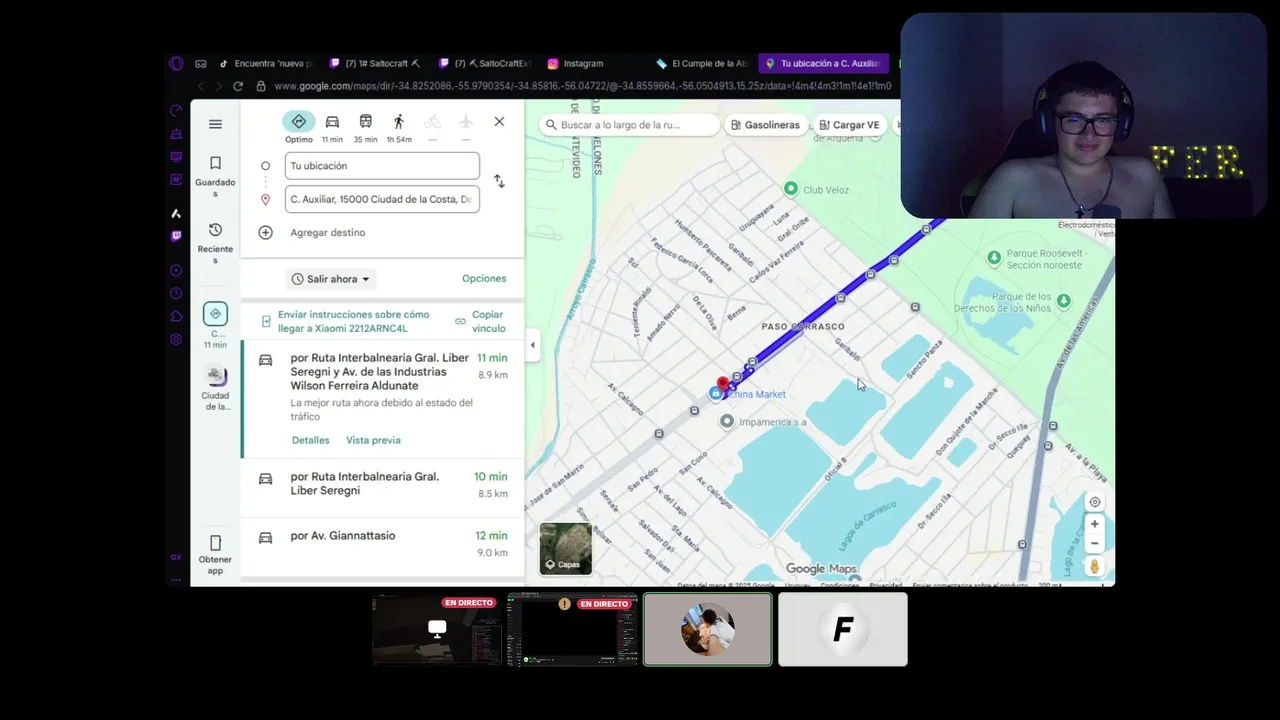Send directions to Xiaomi 2212ARNC4L

pos(353,321)
